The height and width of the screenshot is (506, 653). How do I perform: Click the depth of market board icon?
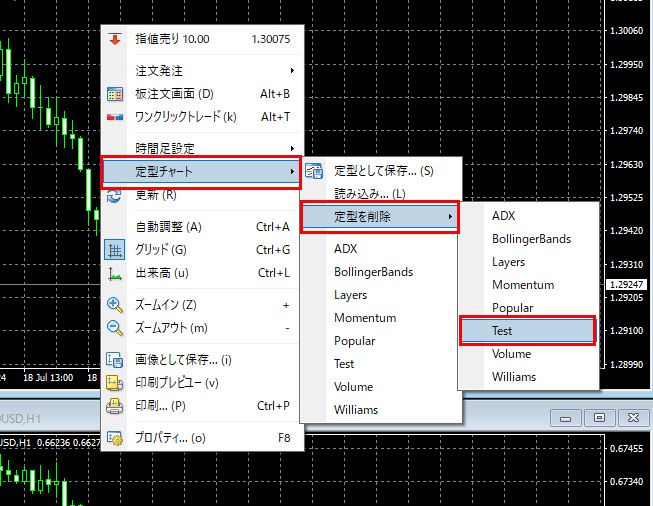coord(115,94)
